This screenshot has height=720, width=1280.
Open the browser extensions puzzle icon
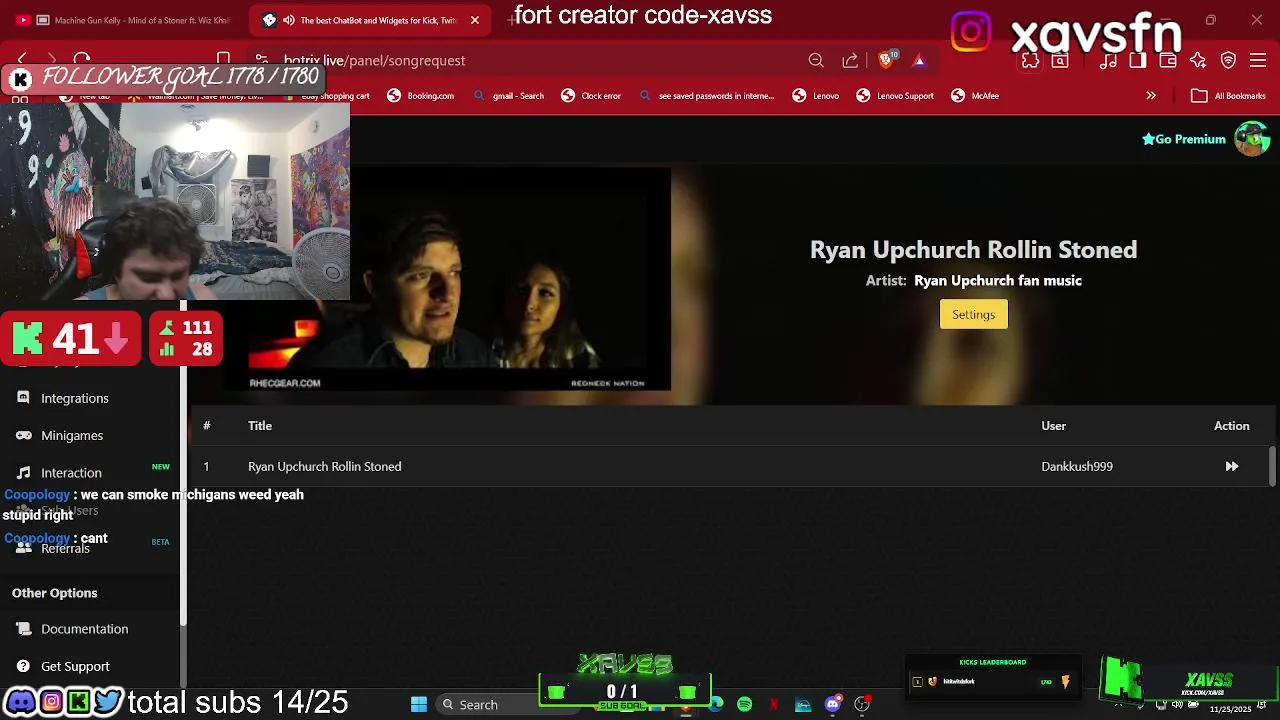[x=1030, y=60]
